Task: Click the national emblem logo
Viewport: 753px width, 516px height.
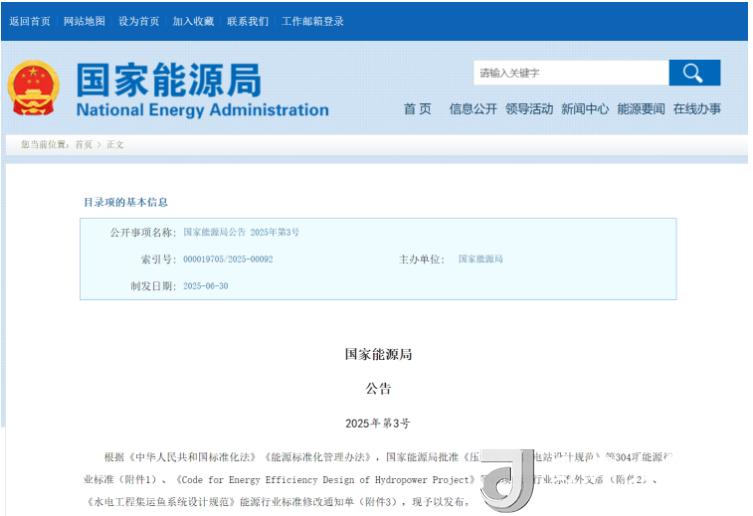Action: pyautogui.click(x=33, y=88)
